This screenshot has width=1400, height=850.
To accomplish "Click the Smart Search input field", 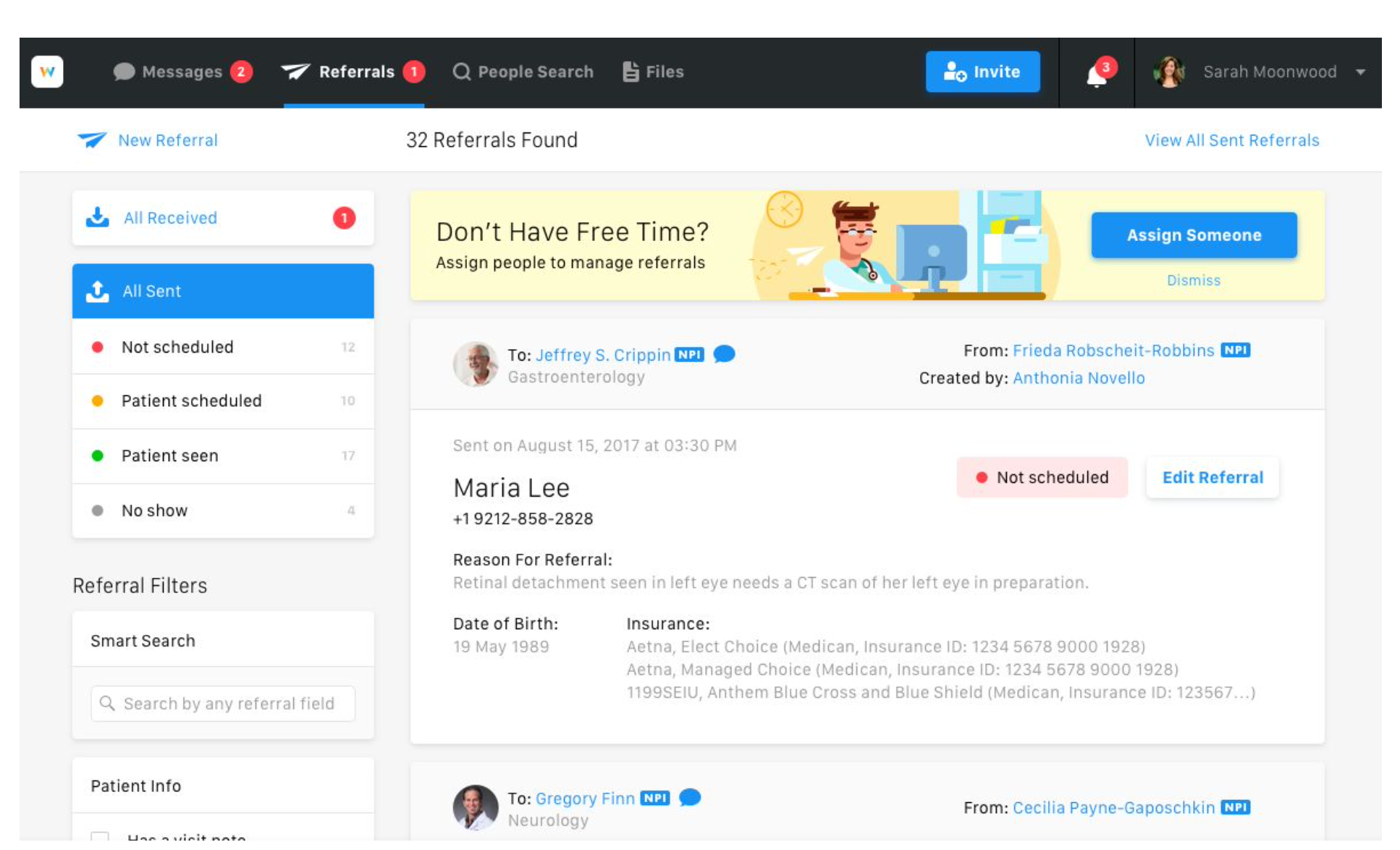I will point(223,704).
